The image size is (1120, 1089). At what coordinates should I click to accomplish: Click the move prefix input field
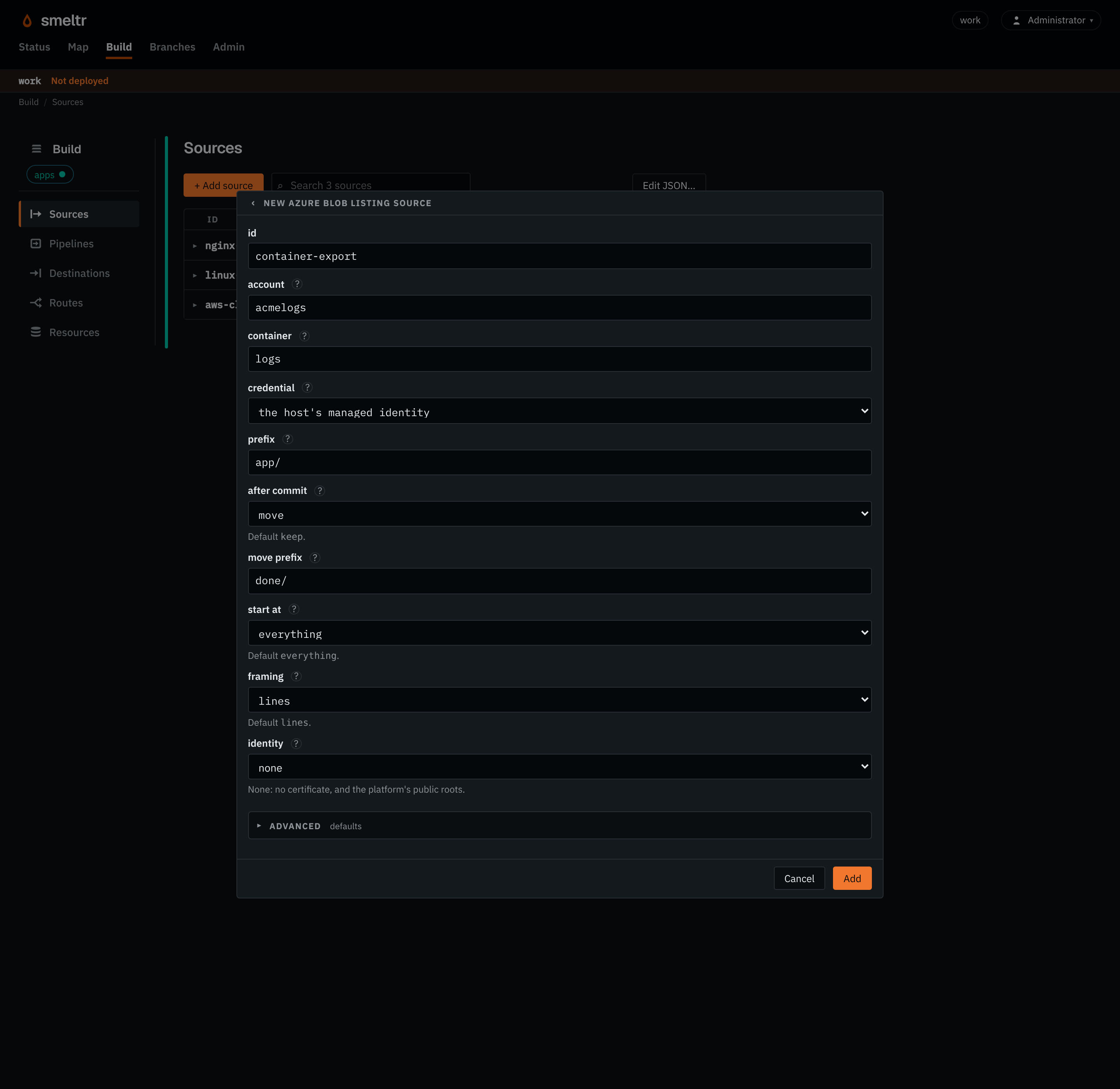click(x=560, y=581)
